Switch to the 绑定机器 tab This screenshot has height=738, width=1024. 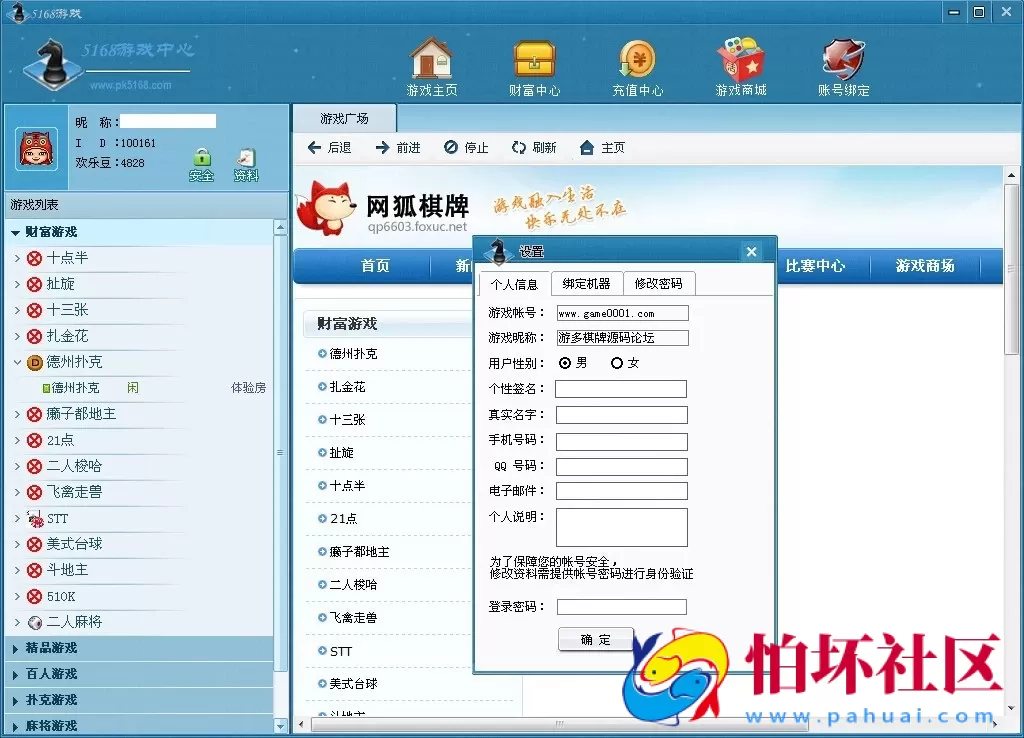click(587, 283)
